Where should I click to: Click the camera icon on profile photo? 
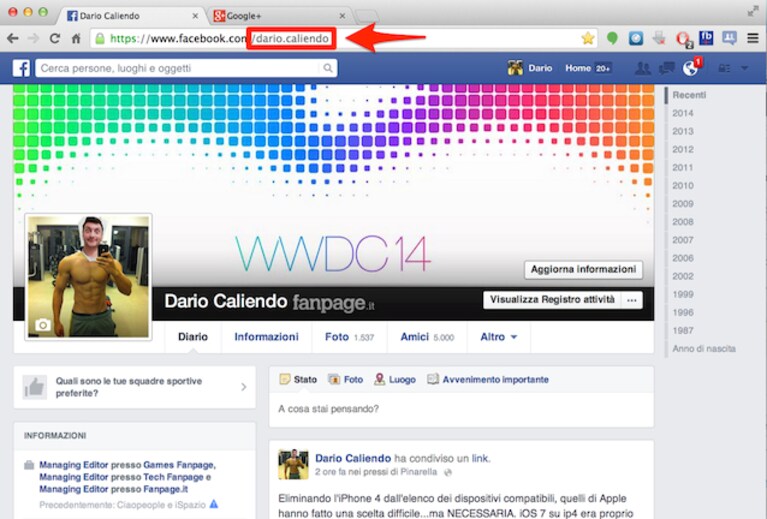click(43, 324)
